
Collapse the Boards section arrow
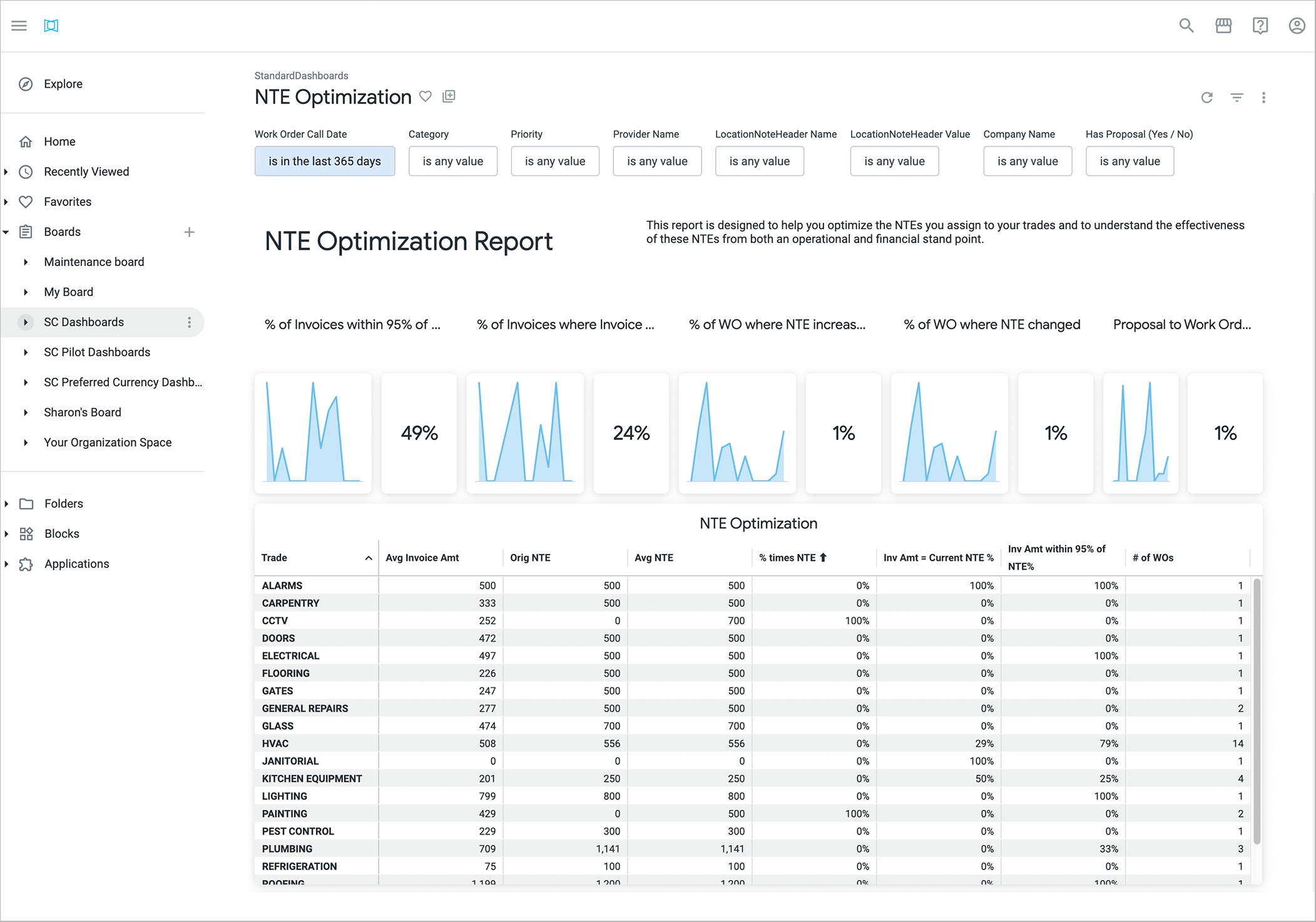tap(6, 232)
